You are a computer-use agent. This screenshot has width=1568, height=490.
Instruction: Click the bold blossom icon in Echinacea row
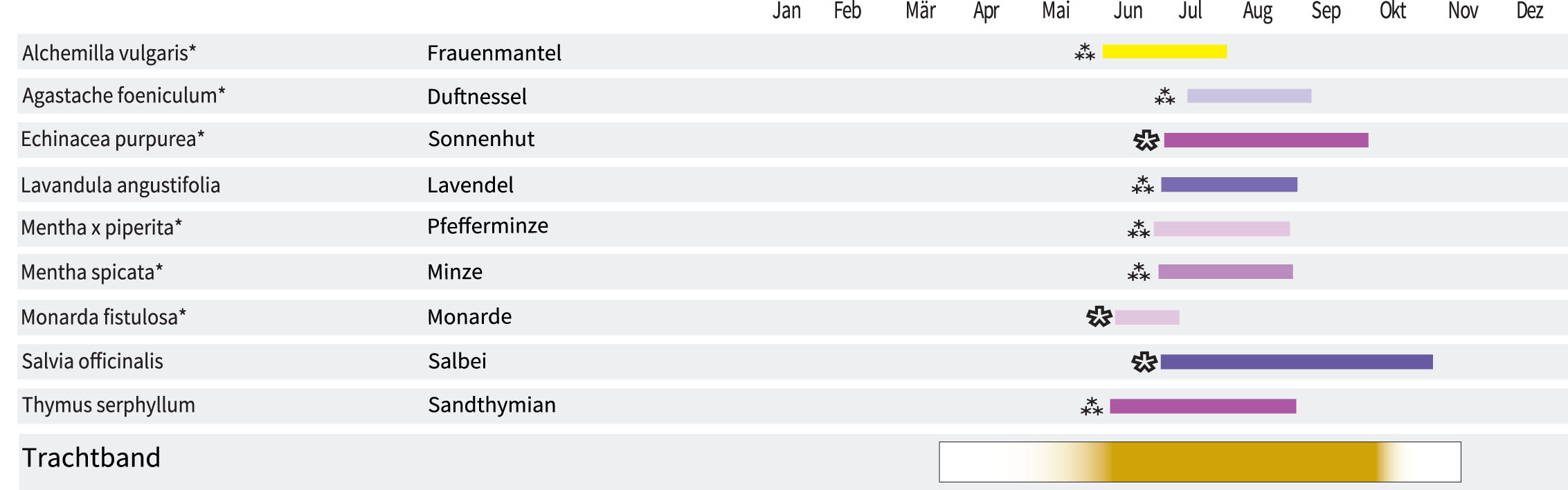pyautogui.click(x=1146, y=140)
